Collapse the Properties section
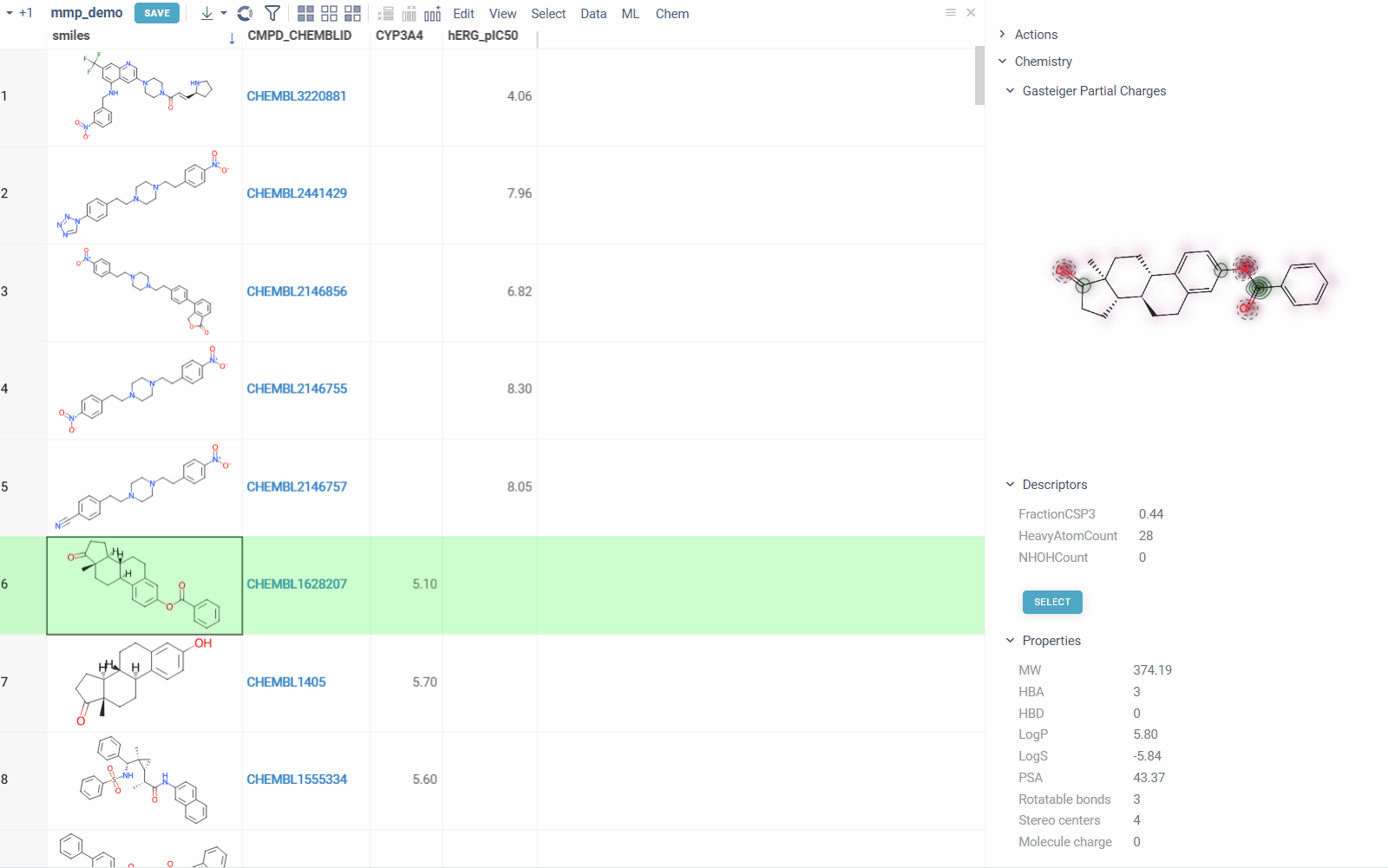The image size is (1388, 868). [1010, 641]
